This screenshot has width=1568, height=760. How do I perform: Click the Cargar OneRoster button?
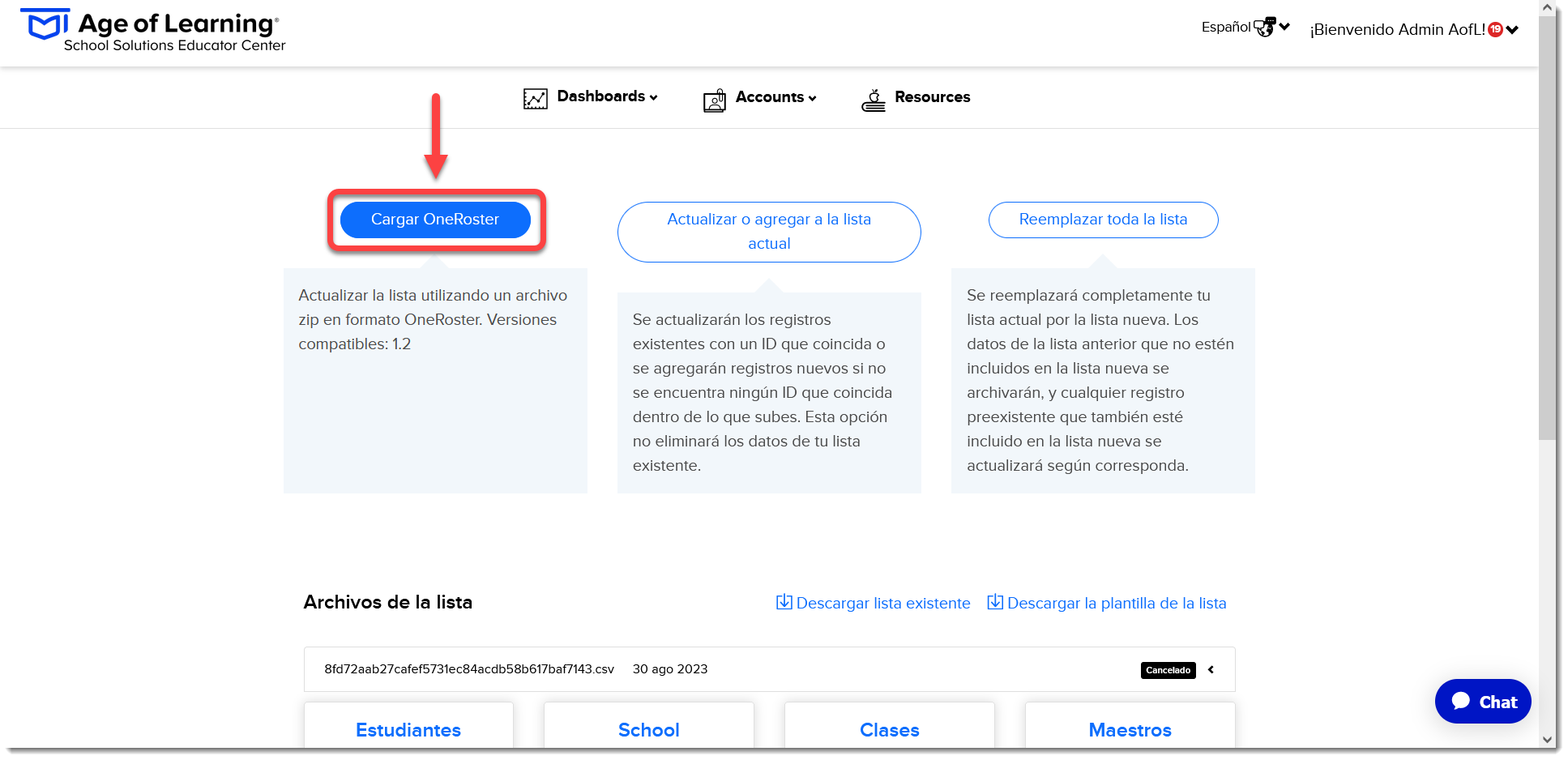click(435, 220)
